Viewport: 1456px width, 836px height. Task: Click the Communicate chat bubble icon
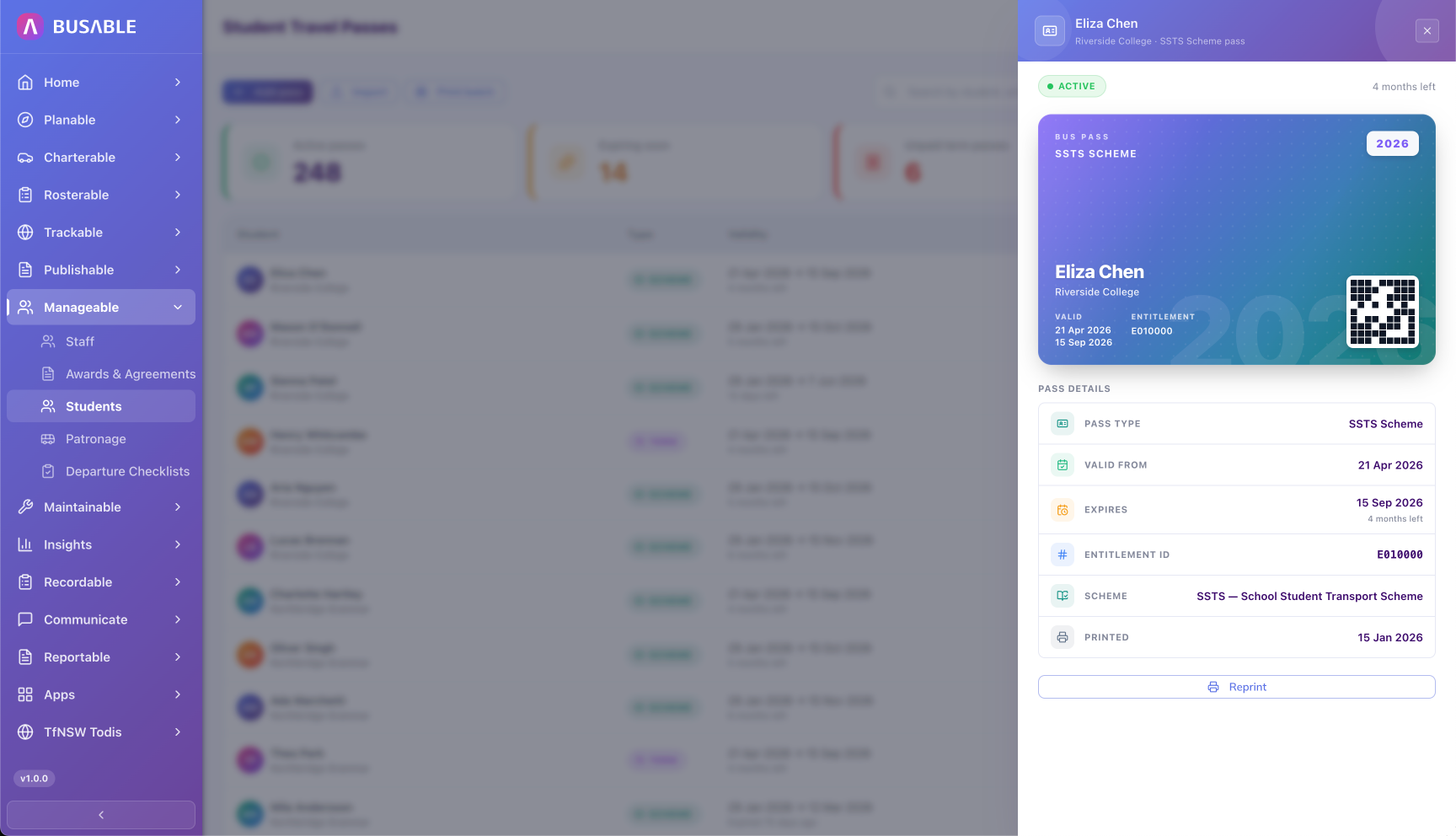[x=25, y=619]
